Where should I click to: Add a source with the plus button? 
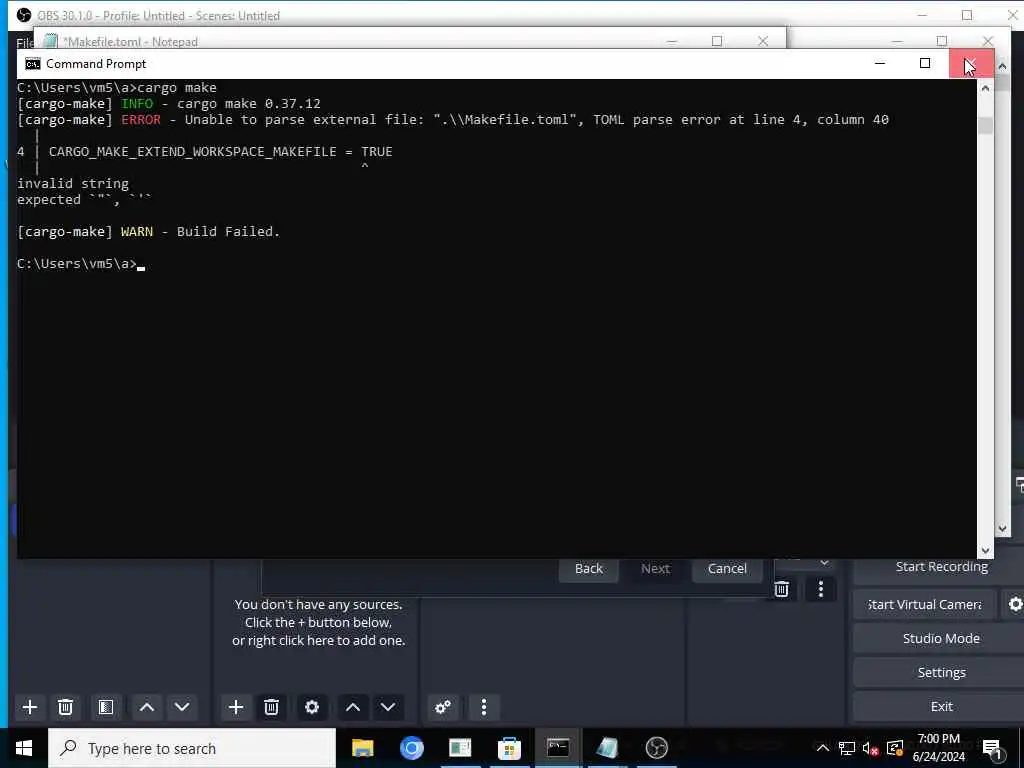(236, 707)
